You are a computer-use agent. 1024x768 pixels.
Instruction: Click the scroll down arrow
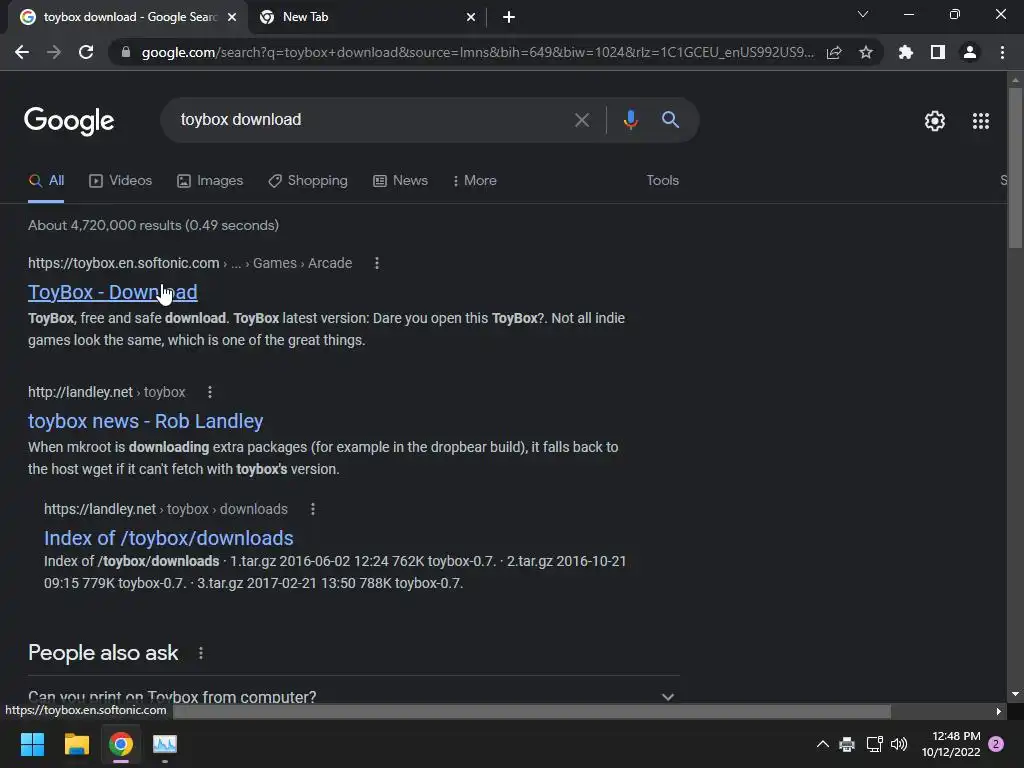1015,694
